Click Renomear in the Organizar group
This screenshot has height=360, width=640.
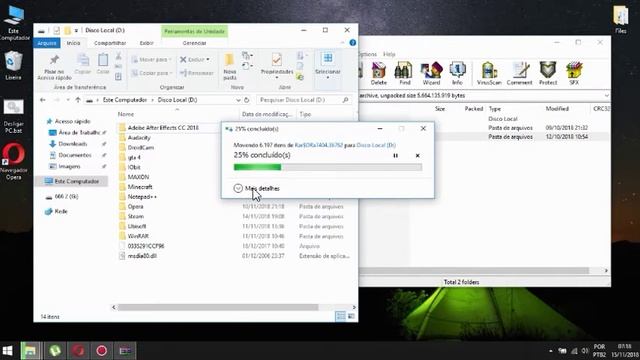(196, 73)
